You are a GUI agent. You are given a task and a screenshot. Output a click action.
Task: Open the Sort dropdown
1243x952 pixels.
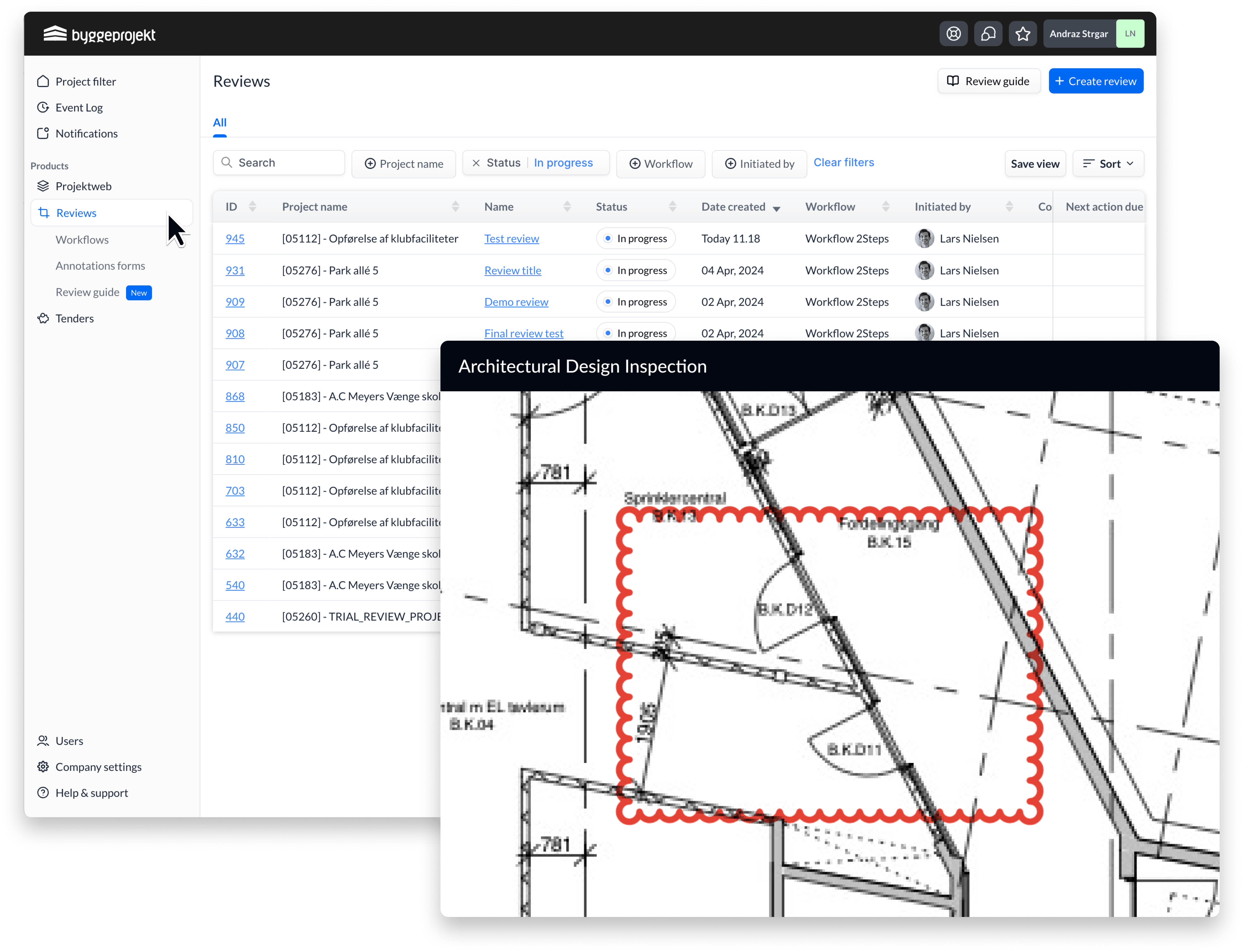[1108, 164]
